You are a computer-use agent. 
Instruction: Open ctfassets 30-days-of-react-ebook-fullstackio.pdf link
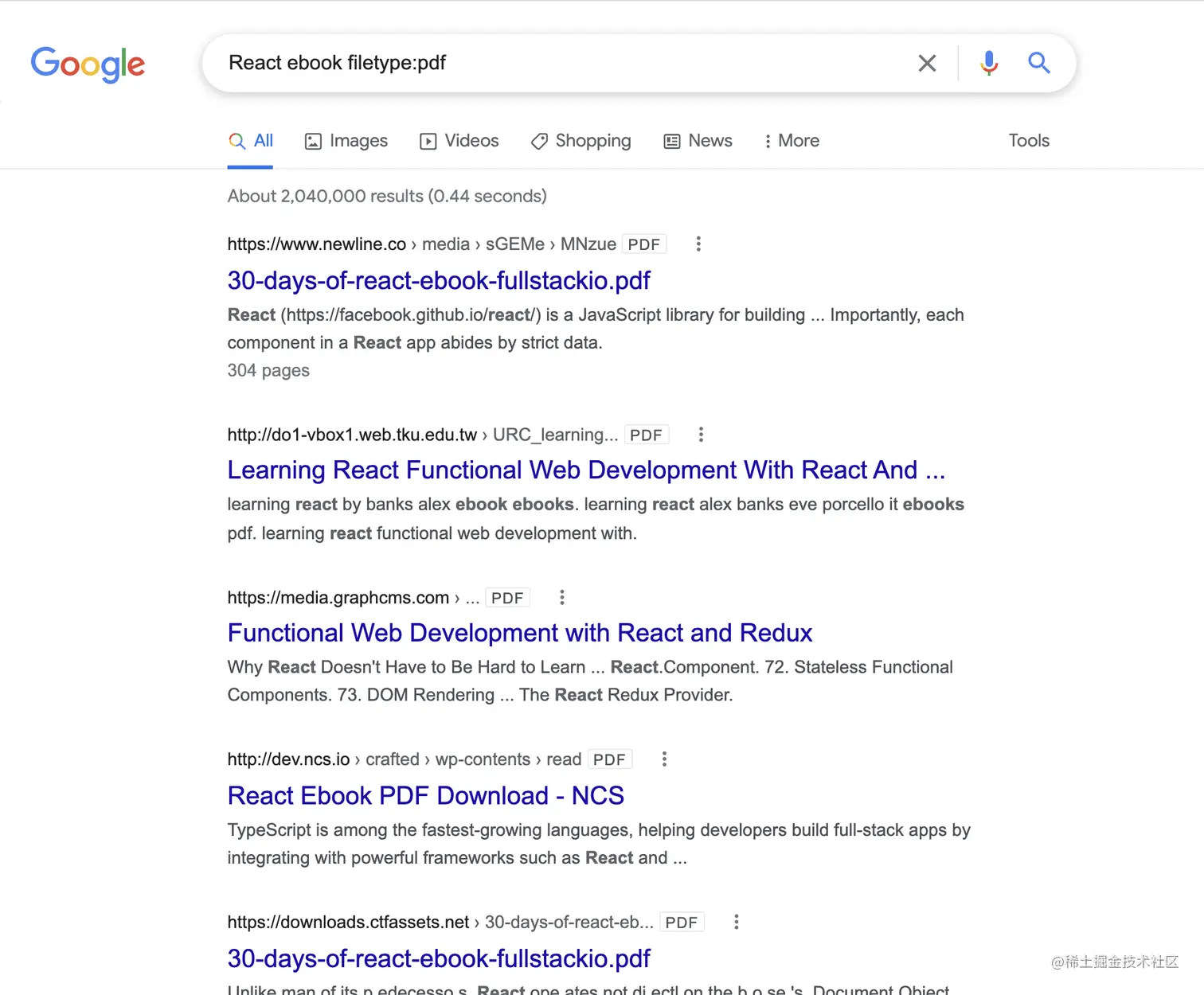pyautogui.click(x=439, y=958)
